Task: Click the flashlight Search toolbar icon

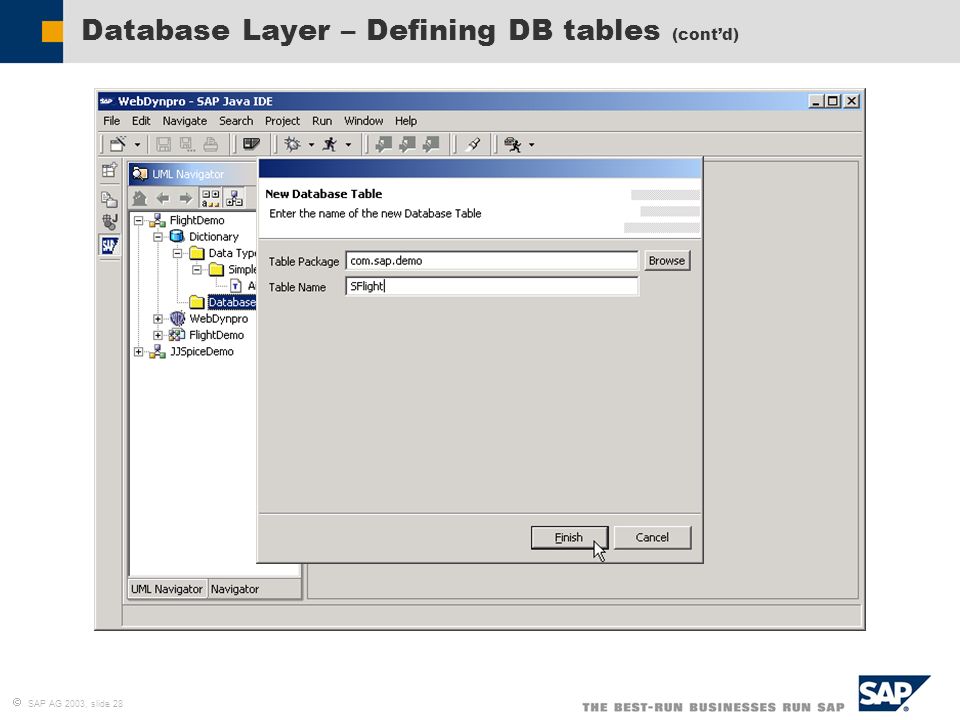Action: tap(473, 144)
